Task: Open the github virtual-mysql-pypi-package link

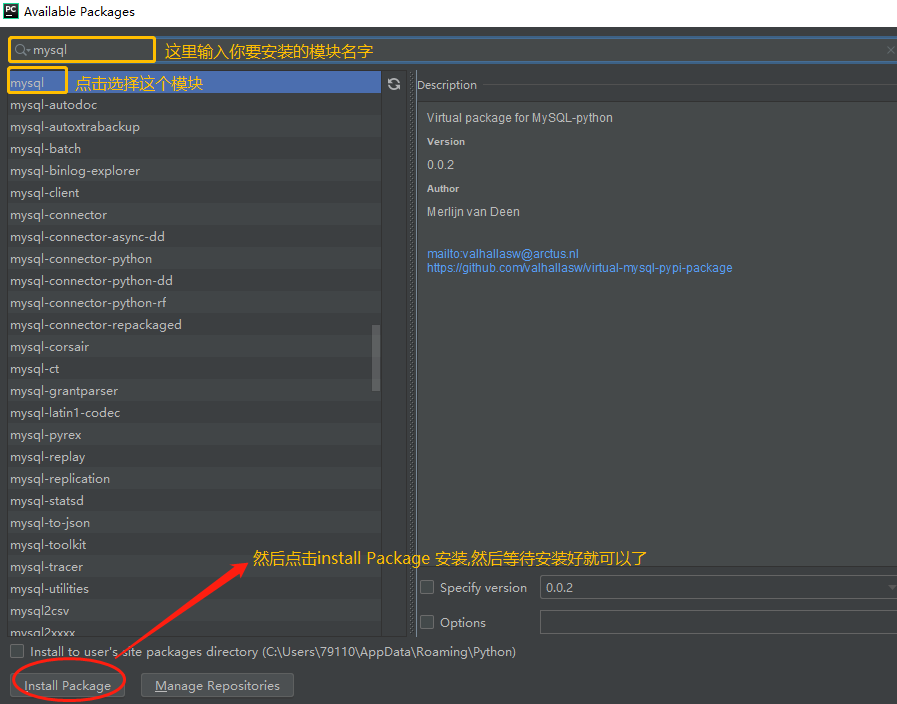Action: [x=580, y=268]
